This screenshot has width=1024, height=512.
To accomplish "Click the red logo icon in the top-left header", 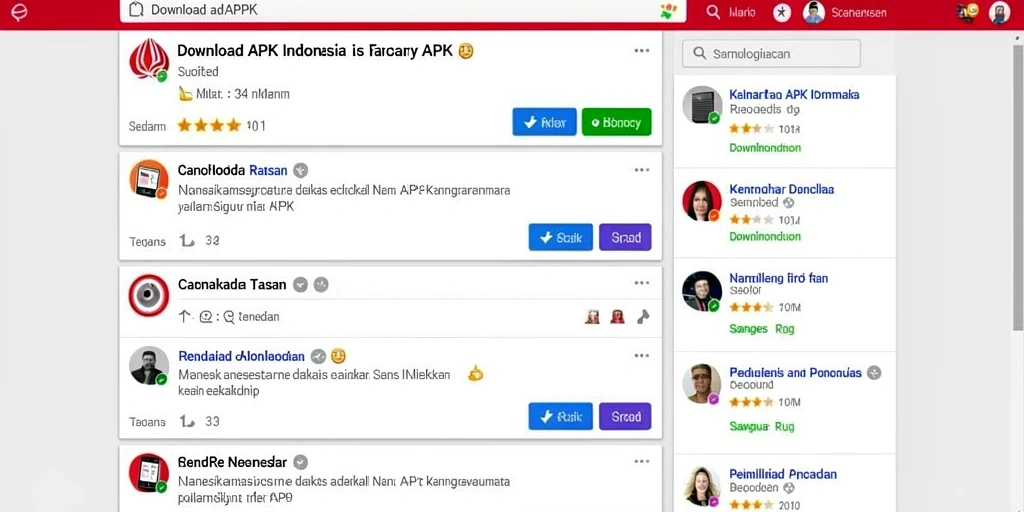I will [20, 12].
